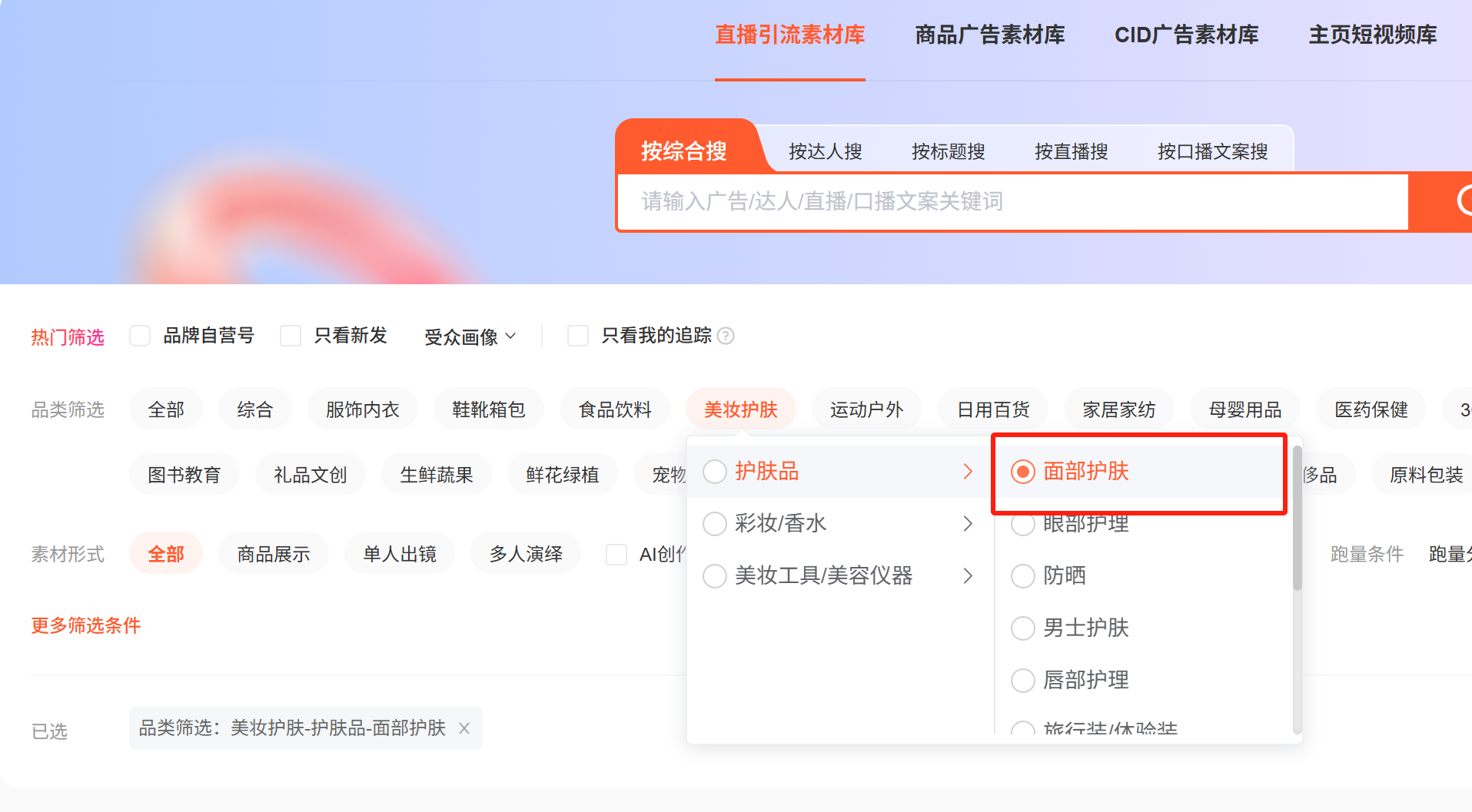
Task: Remove the selected 面部护肤 filter tag
Action: (x=464, y=728)
